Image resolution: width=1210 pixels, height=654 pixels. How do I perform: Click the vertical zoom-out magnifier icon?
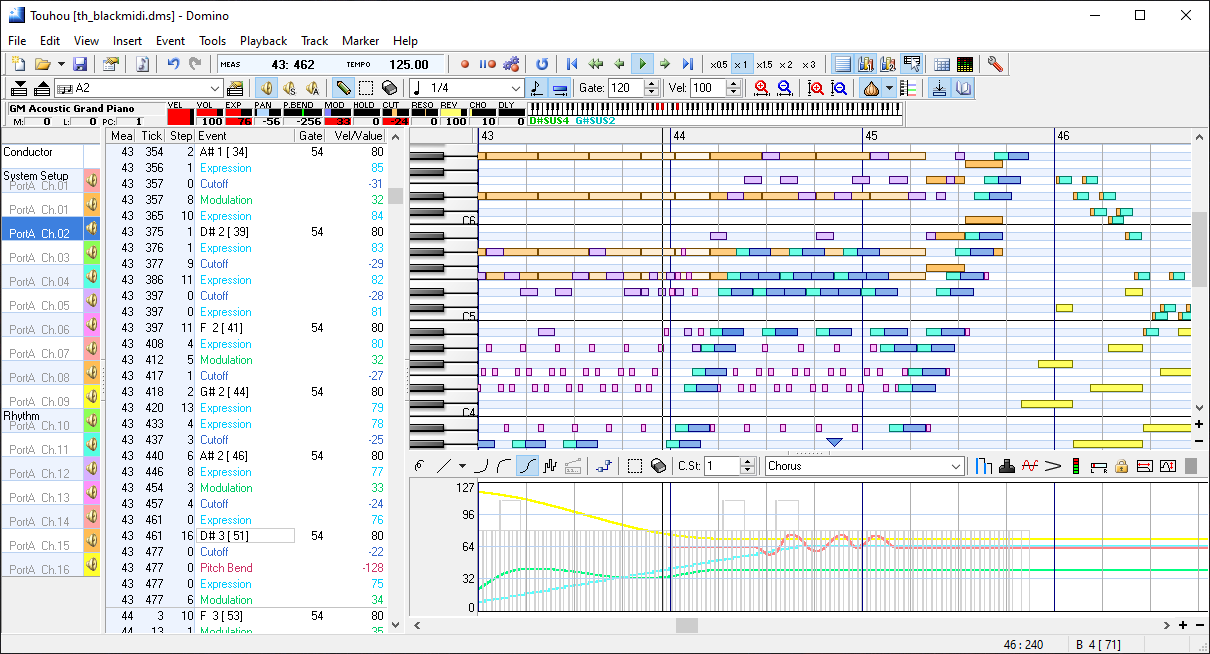[x=839, y=88]
